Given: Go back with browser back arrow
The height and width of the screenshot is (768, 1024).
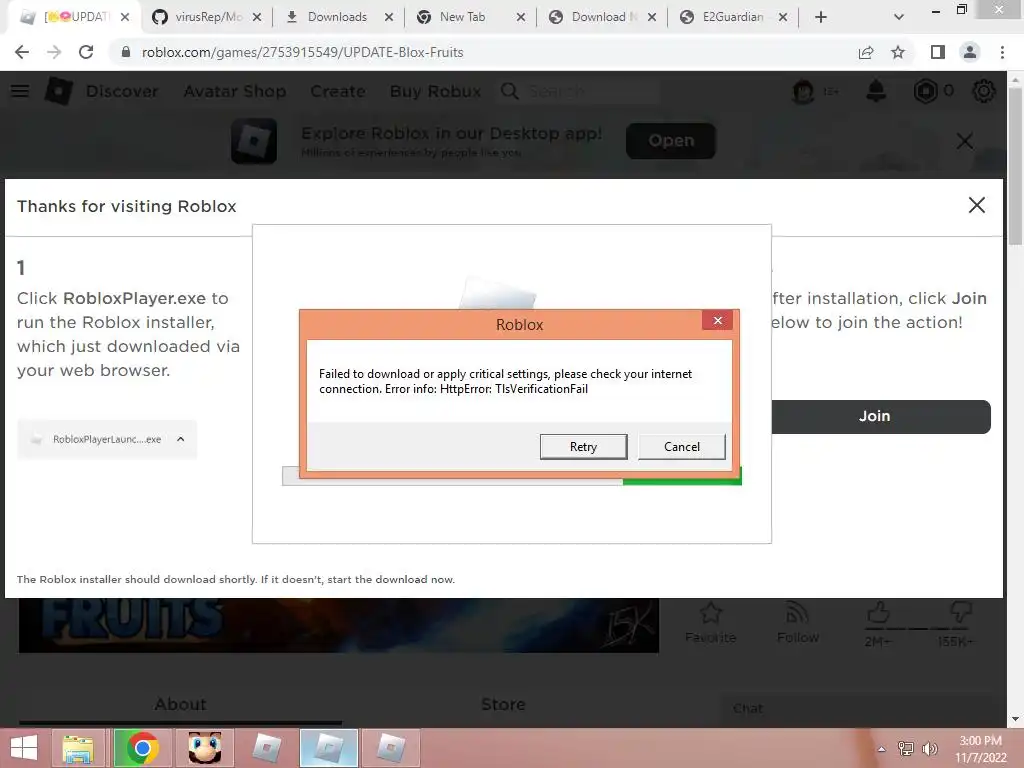Looking at the screenshot, I should 22,52.
